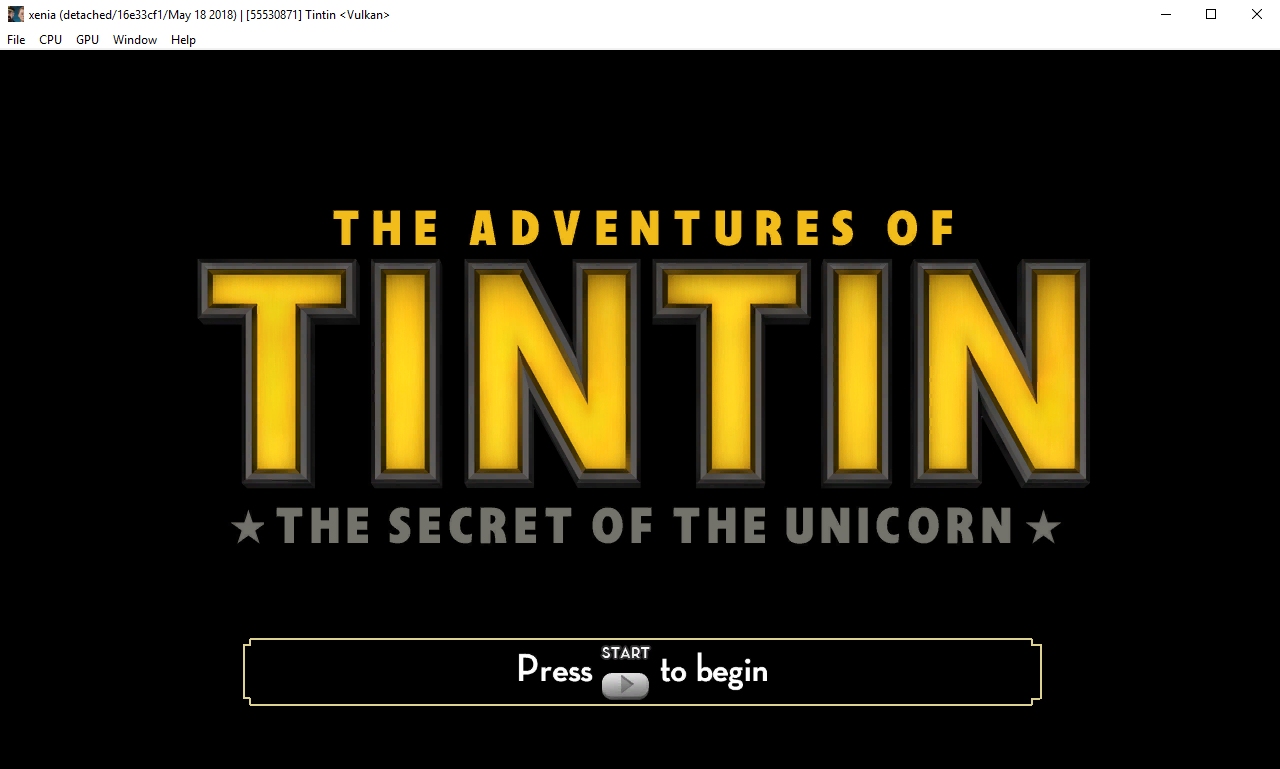The height and width of the screenshot is (769, 1280).
Task: Click the 'THE ADVENTURES OF' heading text
Action: (x=645, y=228)
